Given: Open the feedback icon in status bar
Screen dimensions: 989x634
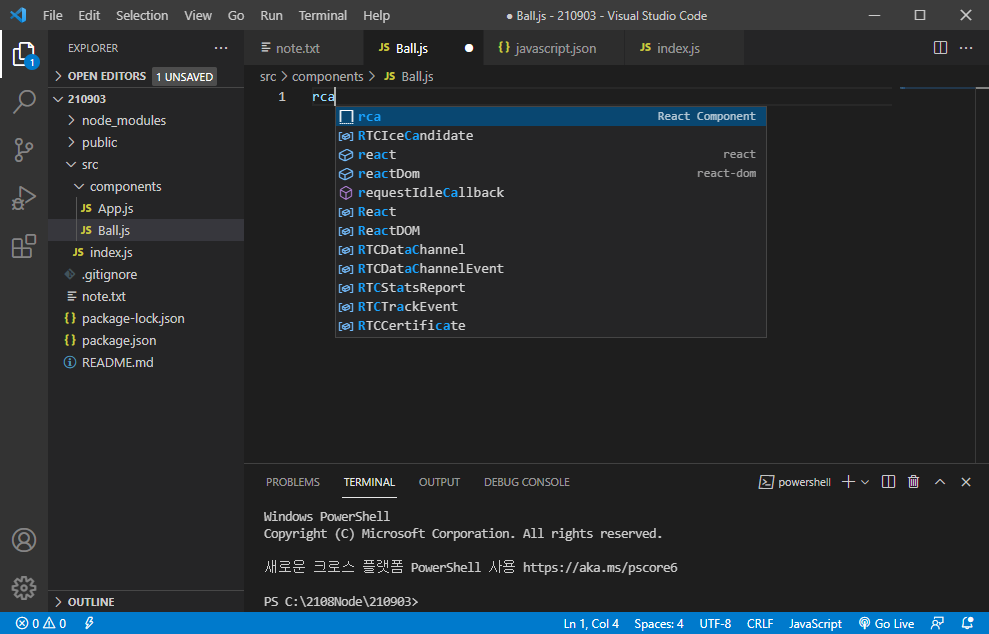Looking at the screenshot, I should coord(937,623).
